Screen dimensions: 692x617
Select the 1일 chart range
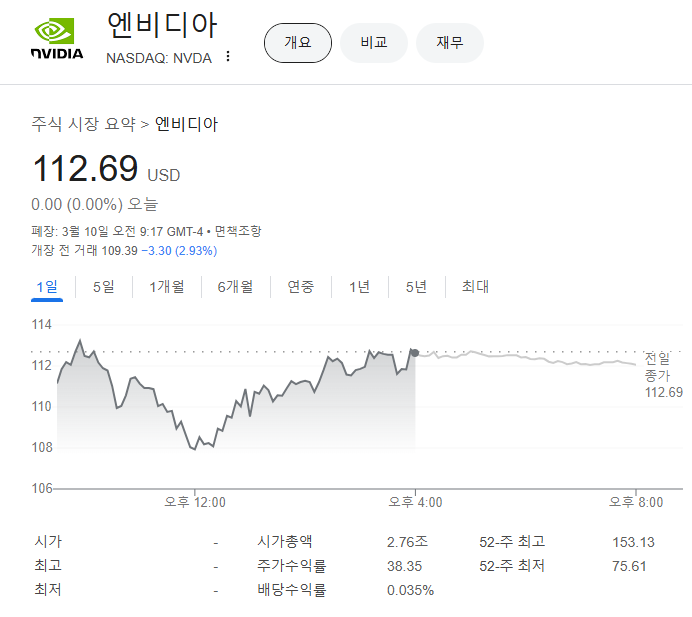tap(47, 287)
